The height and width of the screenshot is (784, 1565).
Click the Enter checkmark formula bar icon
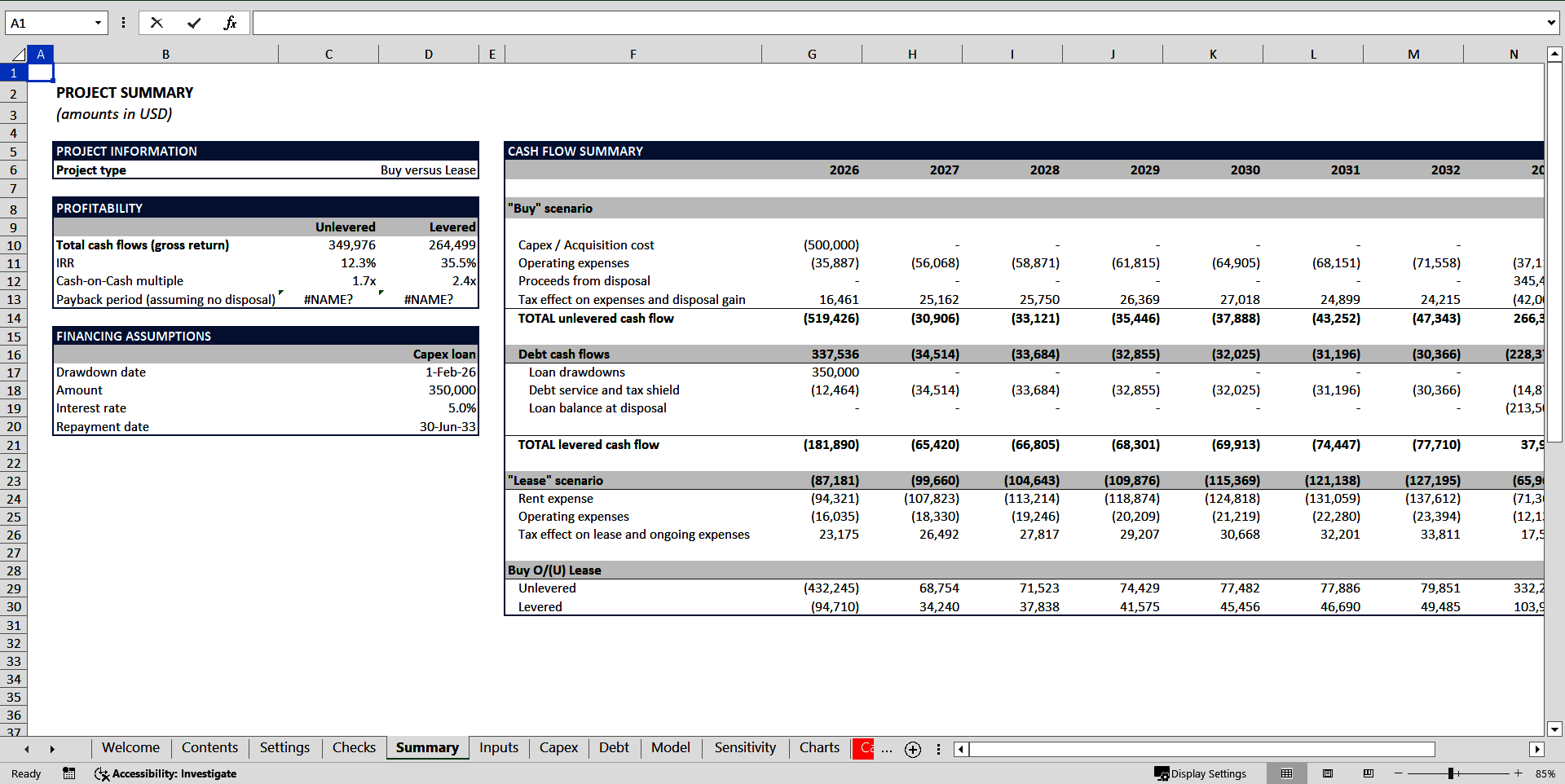click(x=194, y=23)
